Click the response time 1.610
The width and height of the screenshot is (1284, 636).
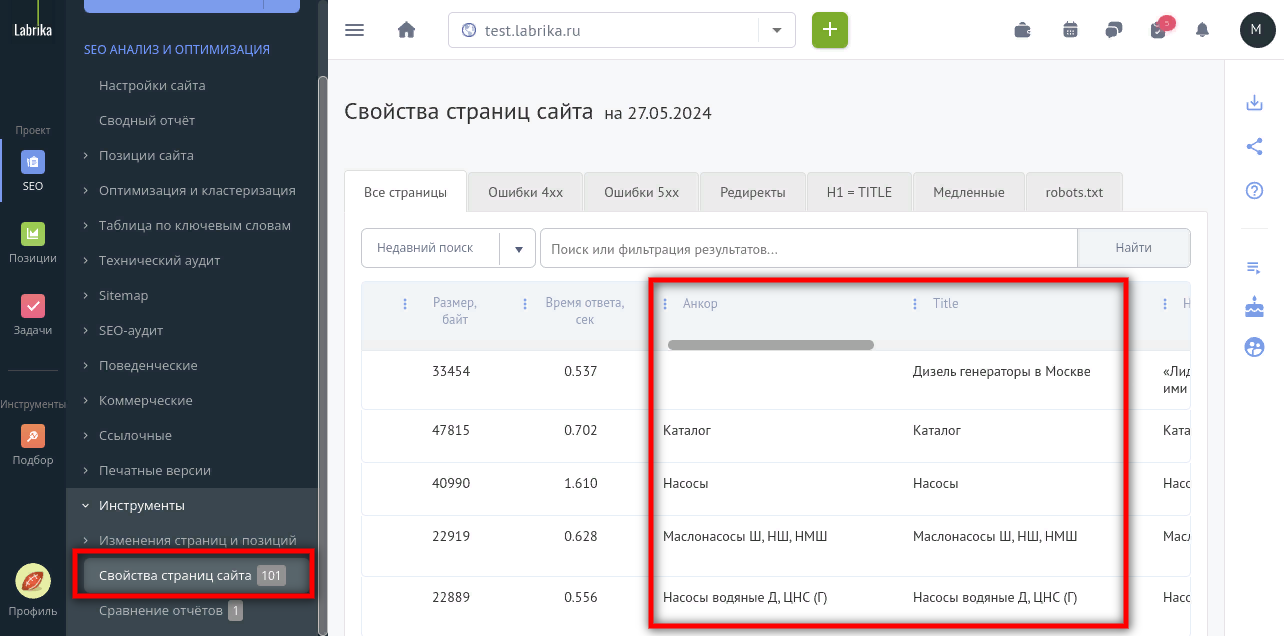pyautogui.click(x=581, y=483)
